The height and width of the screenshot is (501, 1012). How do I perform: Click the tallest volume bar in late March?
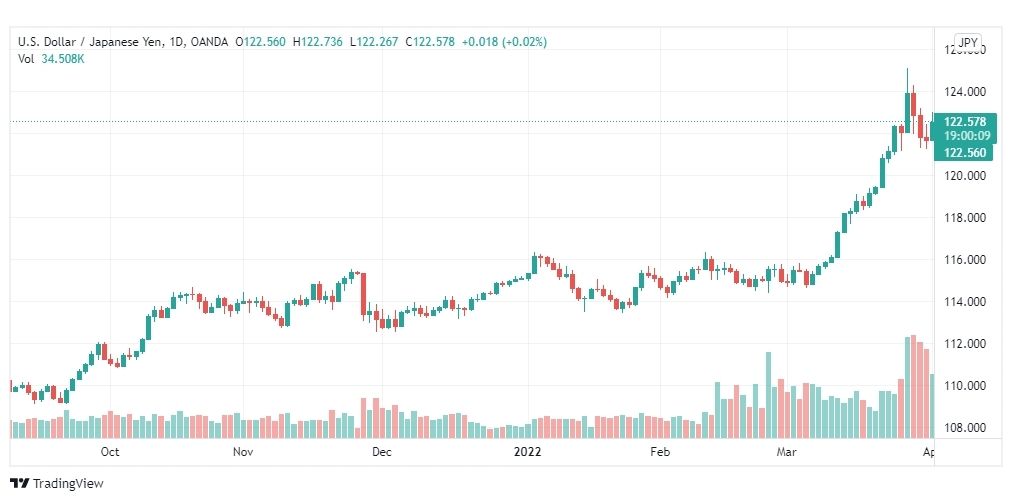[x=913, y=387]
